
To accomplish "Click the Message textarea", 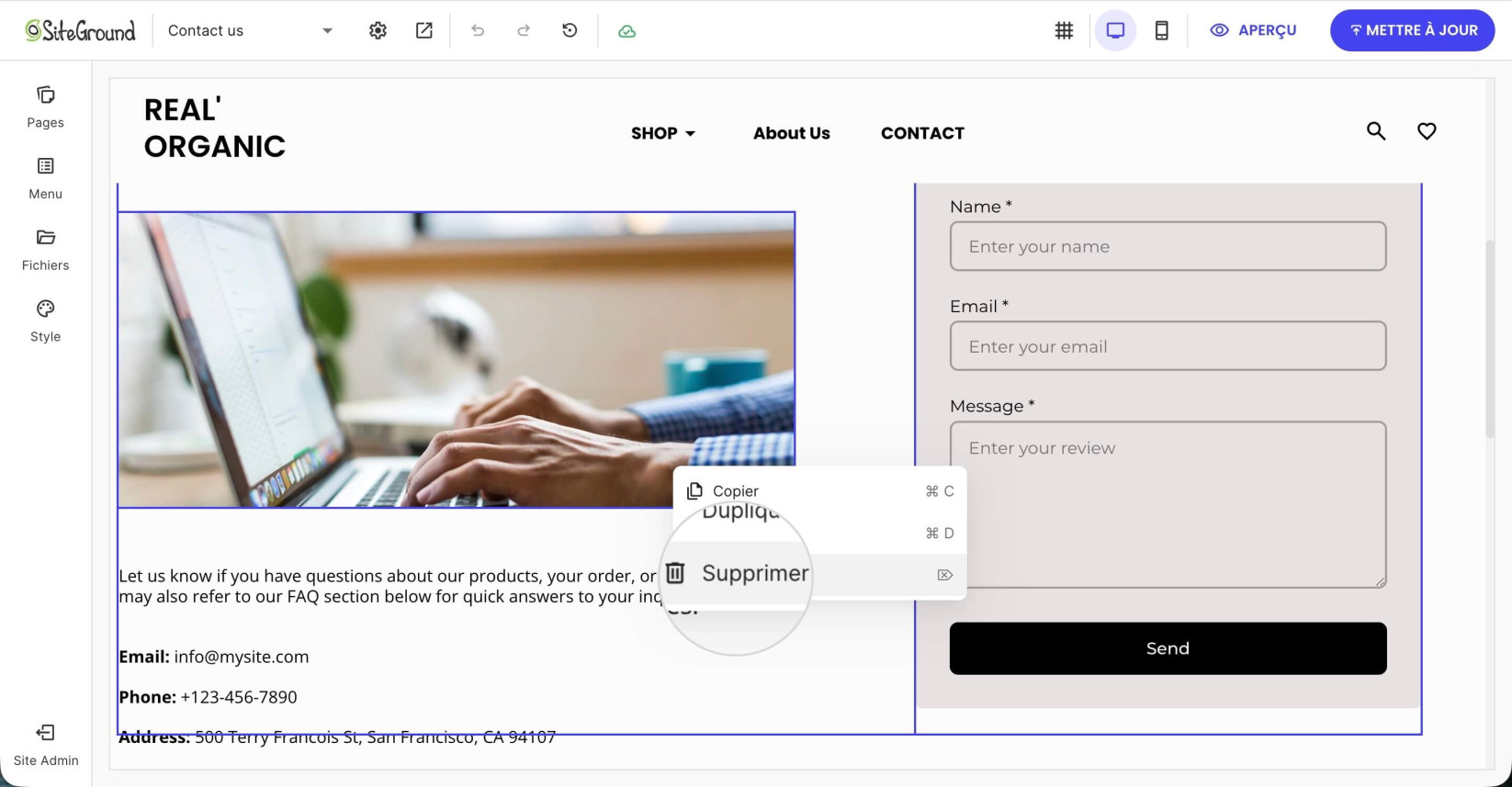I will click(1168, 504).
